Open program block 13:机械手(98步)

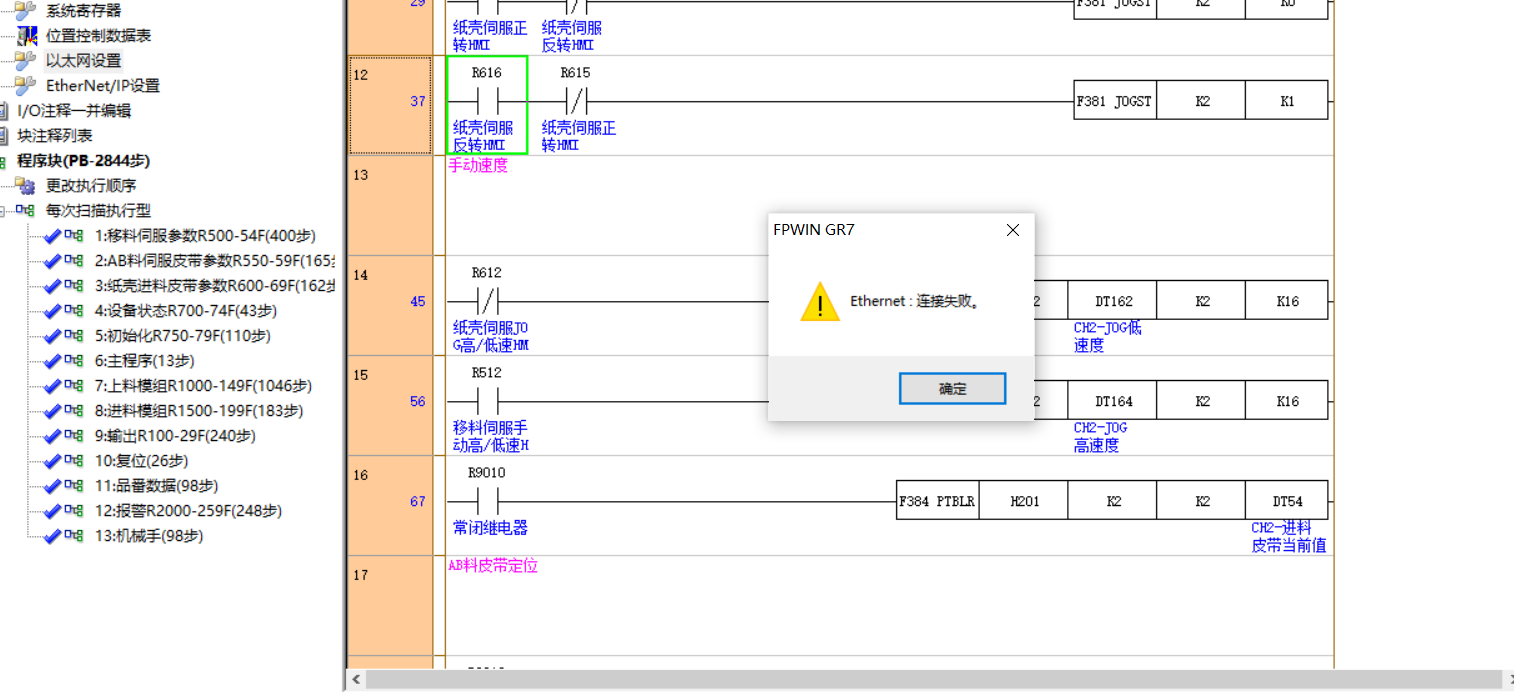coord(148,535)
